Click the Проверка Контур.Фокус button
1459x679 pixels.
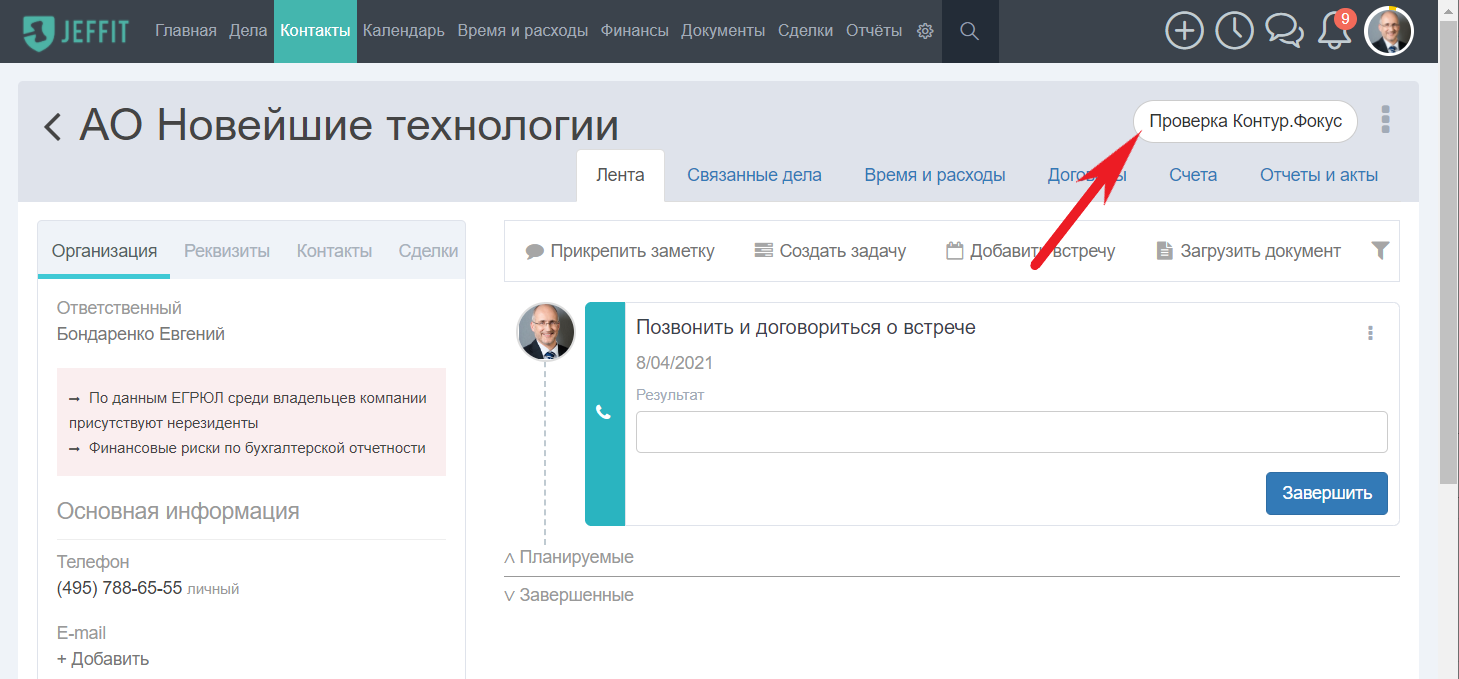click(1245, 122)
